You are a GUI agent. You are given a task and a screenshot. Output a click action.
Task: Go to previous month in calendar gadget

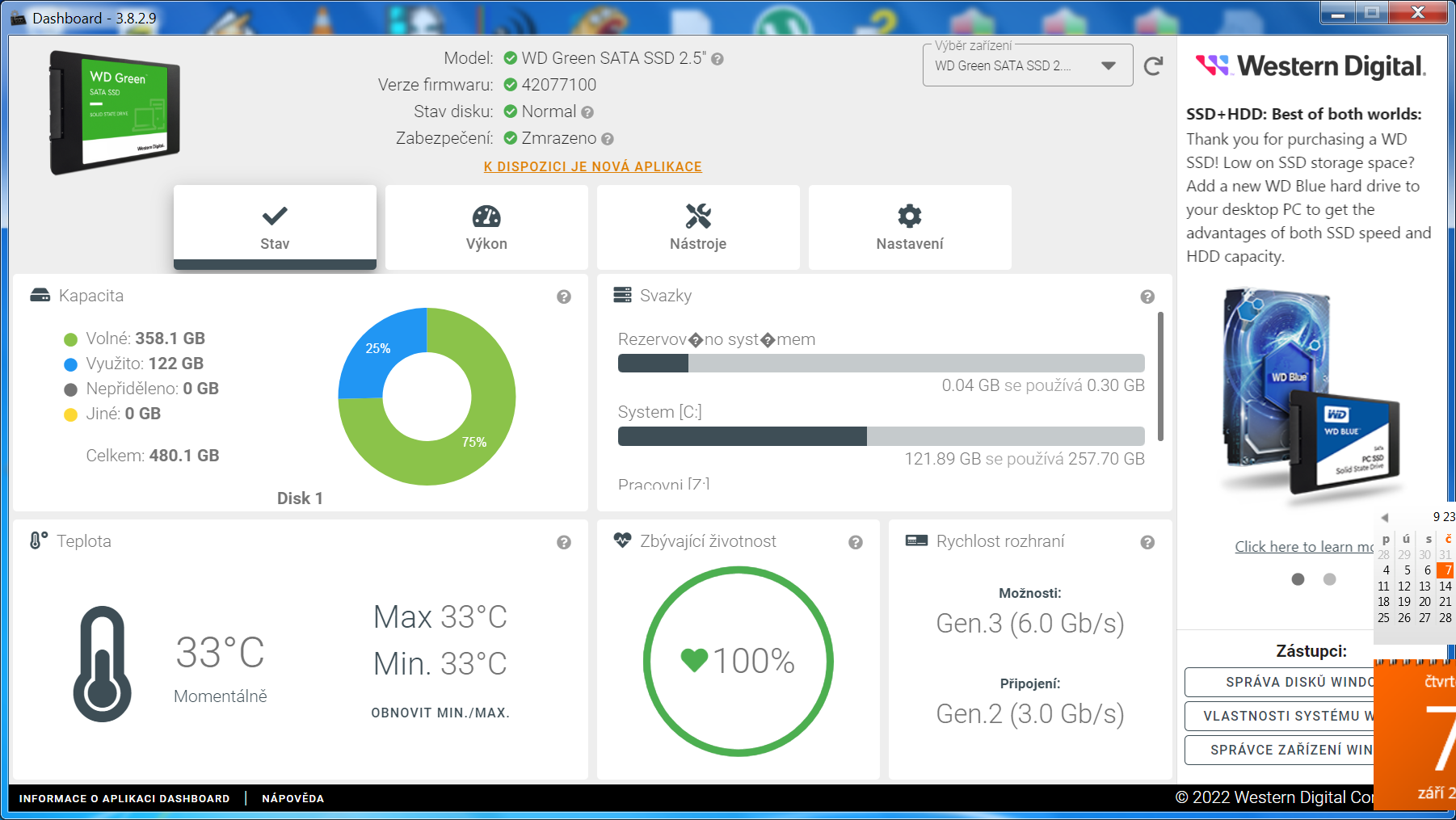1384,518
